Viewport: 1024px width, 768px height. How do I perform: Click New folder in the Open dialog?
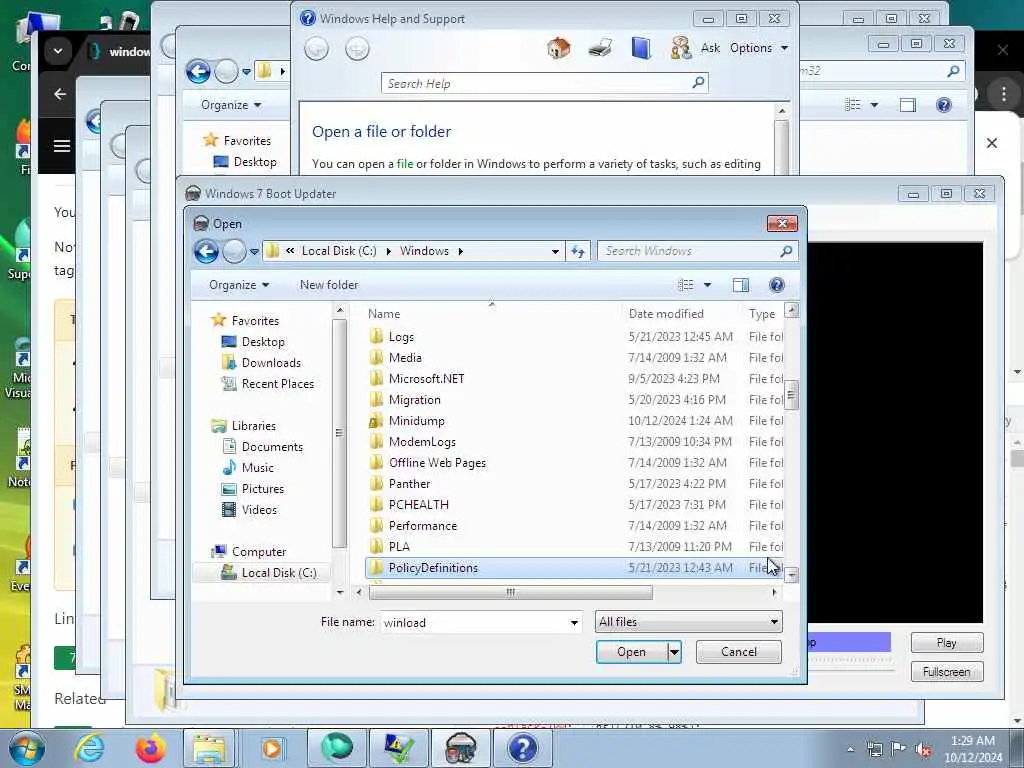(329, 285)
